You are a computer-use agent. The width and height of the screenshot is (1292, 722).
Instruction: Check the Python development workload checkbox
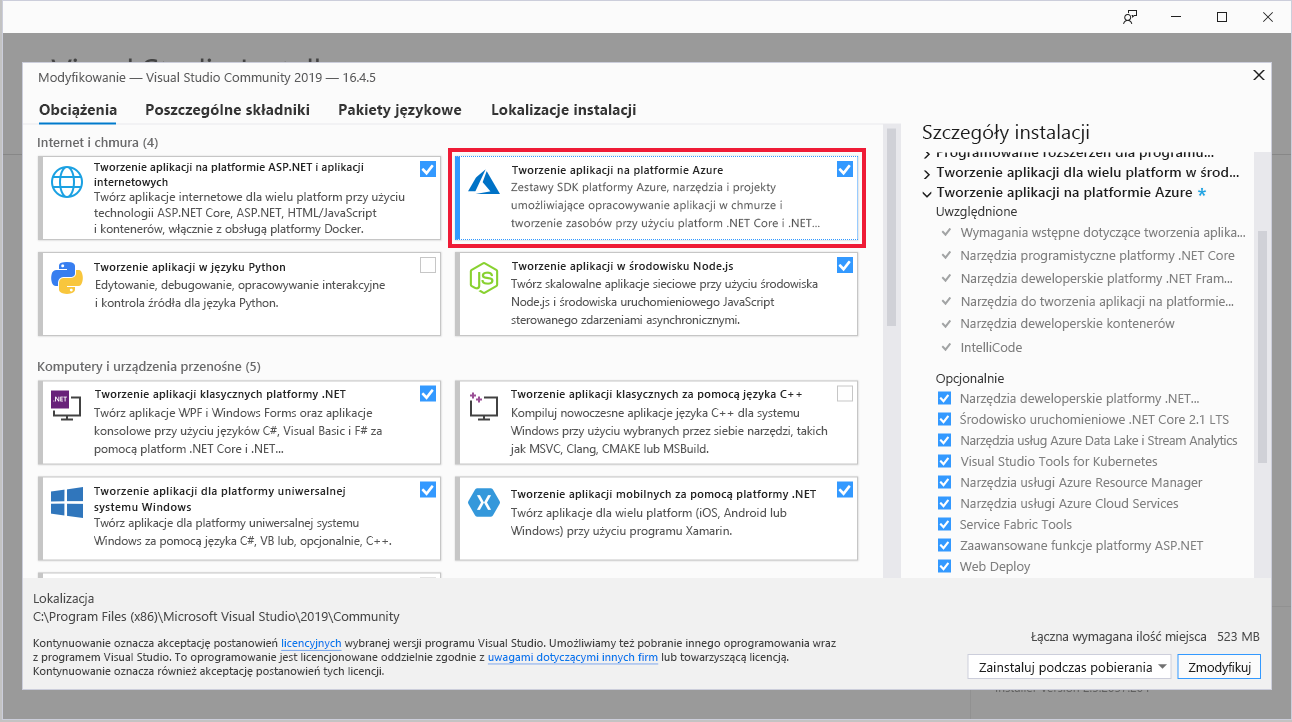(428, 265)
